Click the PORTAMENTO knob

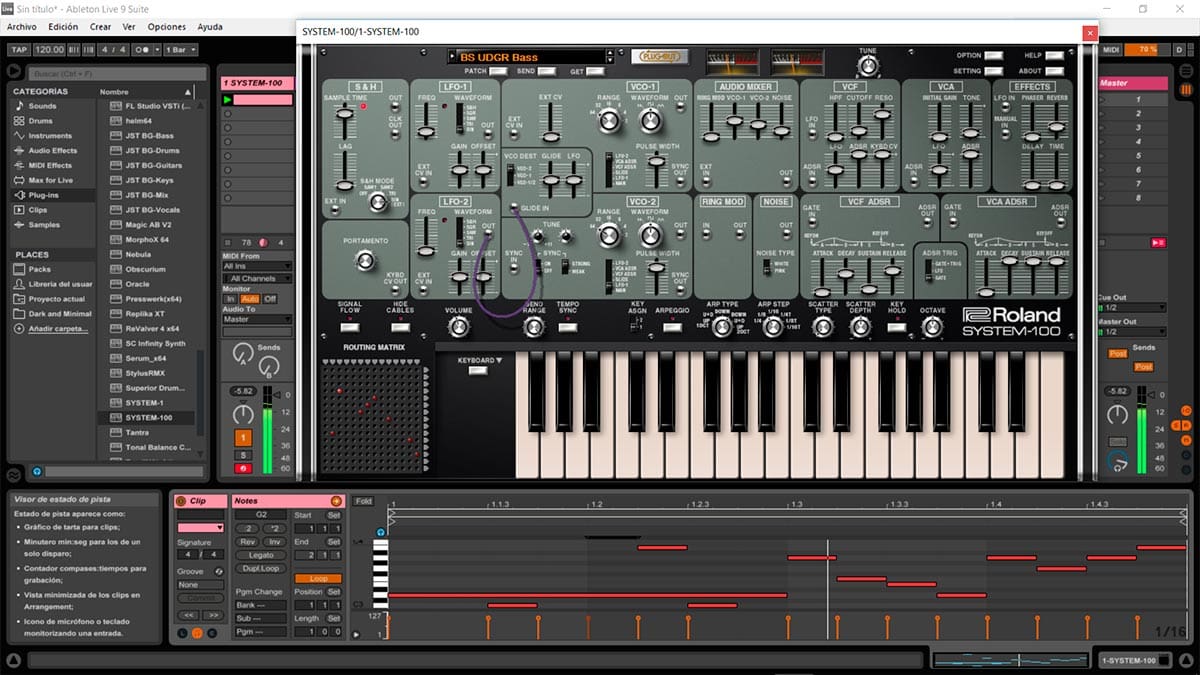(x=365, y=261)
